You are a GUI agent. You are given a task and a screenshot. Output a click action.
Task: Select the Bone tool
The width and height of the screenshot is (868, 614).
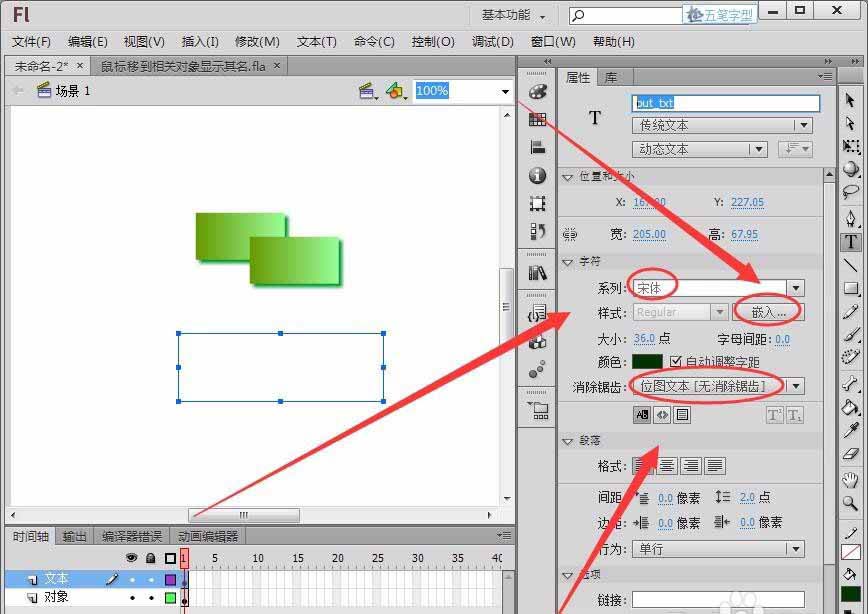pos(850,383)
